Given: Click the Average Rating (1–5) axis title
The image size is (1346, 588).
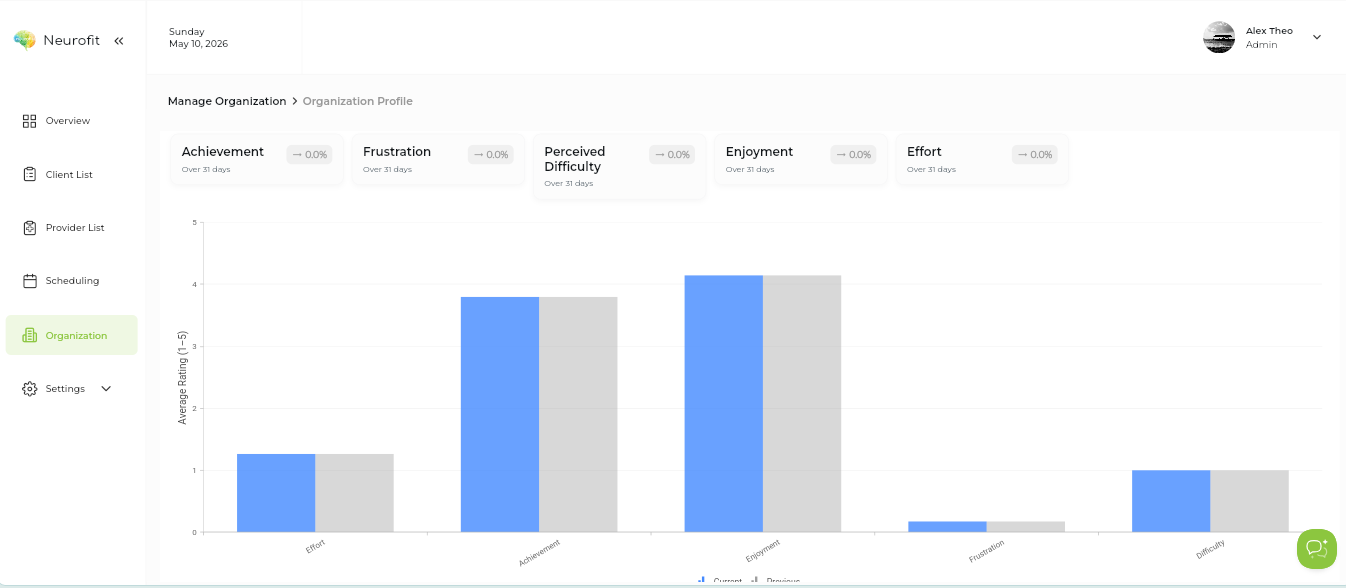Looking at the screenshot, I should pyautogui.click(x=183, y=377).
